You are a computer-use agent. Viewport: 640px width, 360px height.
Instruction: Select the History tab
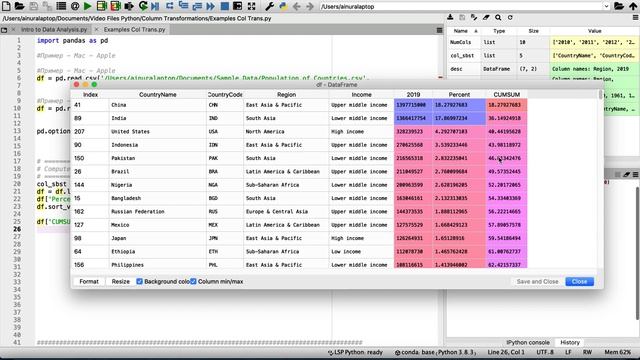click(x=570, y=342)
